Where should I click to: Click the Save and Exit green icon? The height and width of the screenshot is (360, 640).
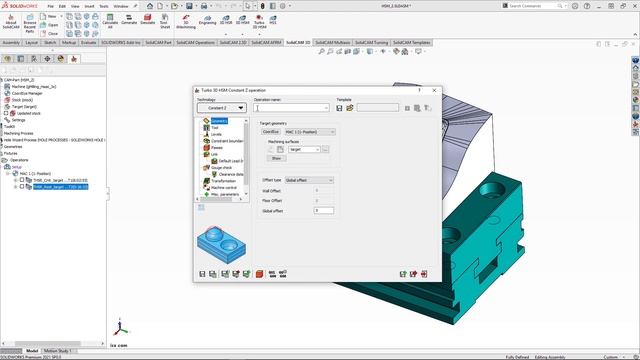coord(403,274)
